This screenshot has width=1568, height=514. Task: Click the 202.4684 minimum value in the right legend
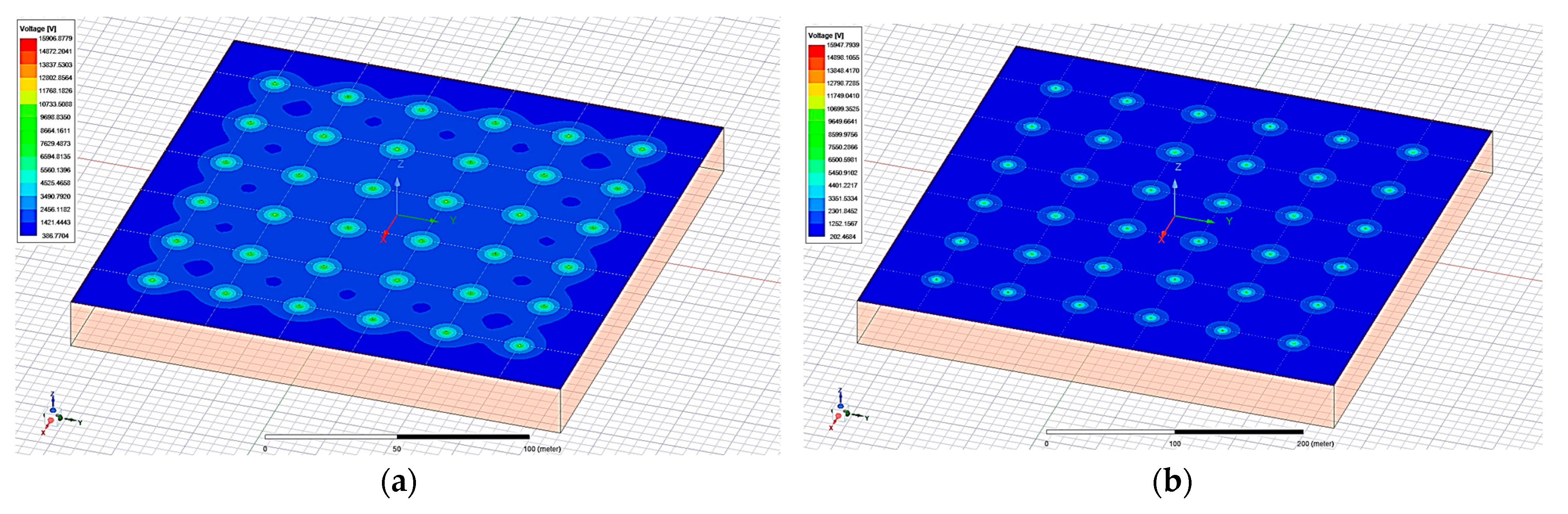[842, 237]
